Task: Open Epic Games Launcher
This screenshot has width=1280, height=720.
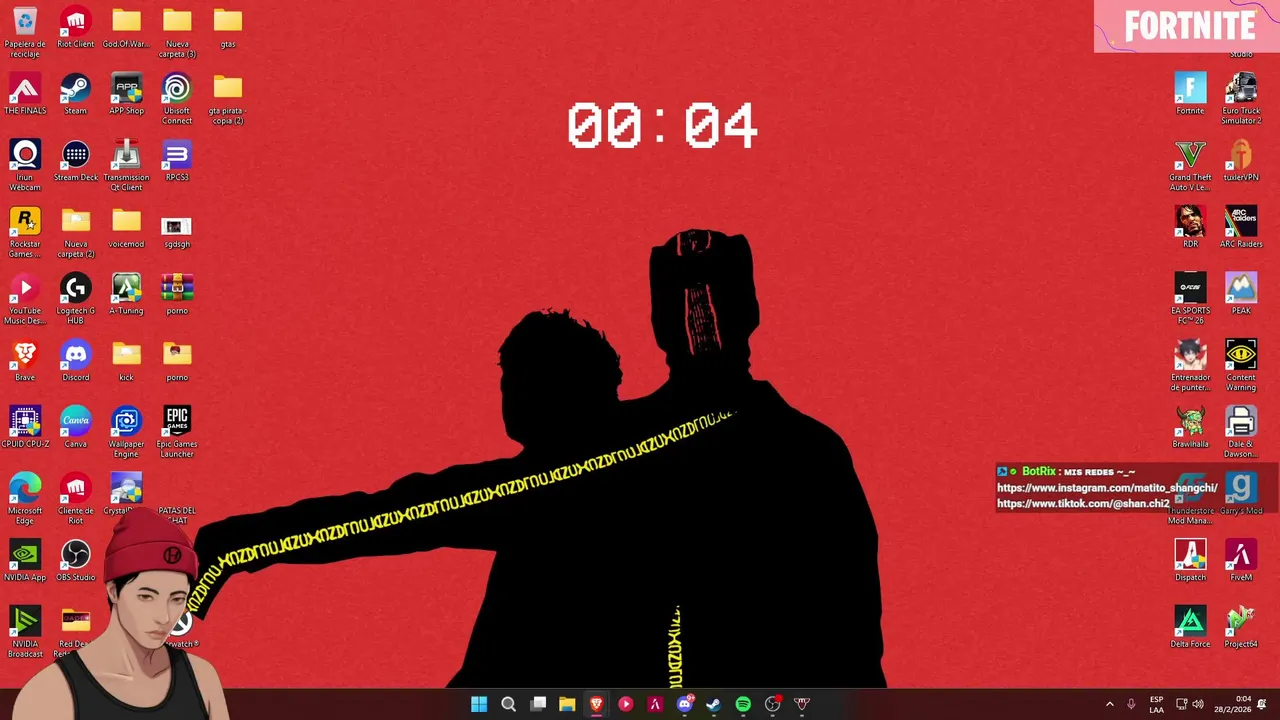Action: pyautogui.click(x=177, y=432)
